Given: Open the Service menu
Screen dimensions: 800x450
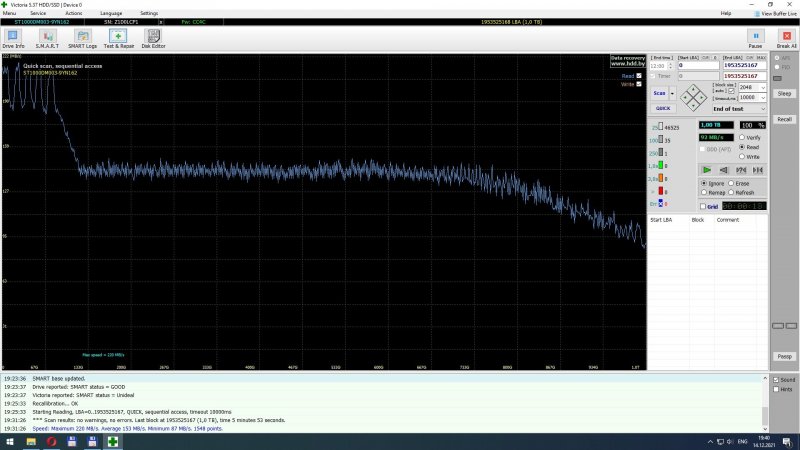Looking at the screenshot, I should click(38, 13).
